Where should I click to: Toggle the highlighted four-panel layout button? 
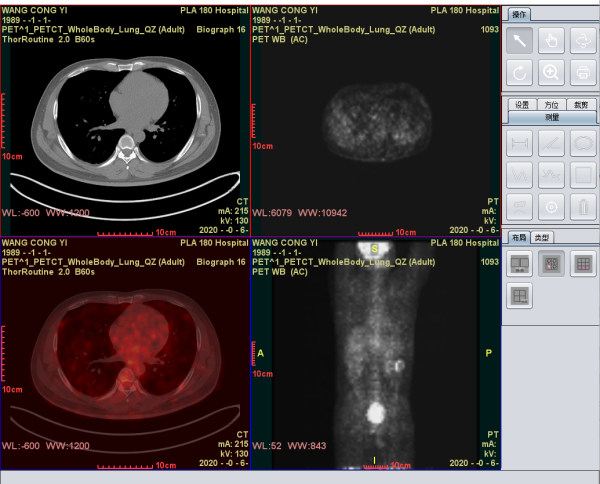coord(551,263)
